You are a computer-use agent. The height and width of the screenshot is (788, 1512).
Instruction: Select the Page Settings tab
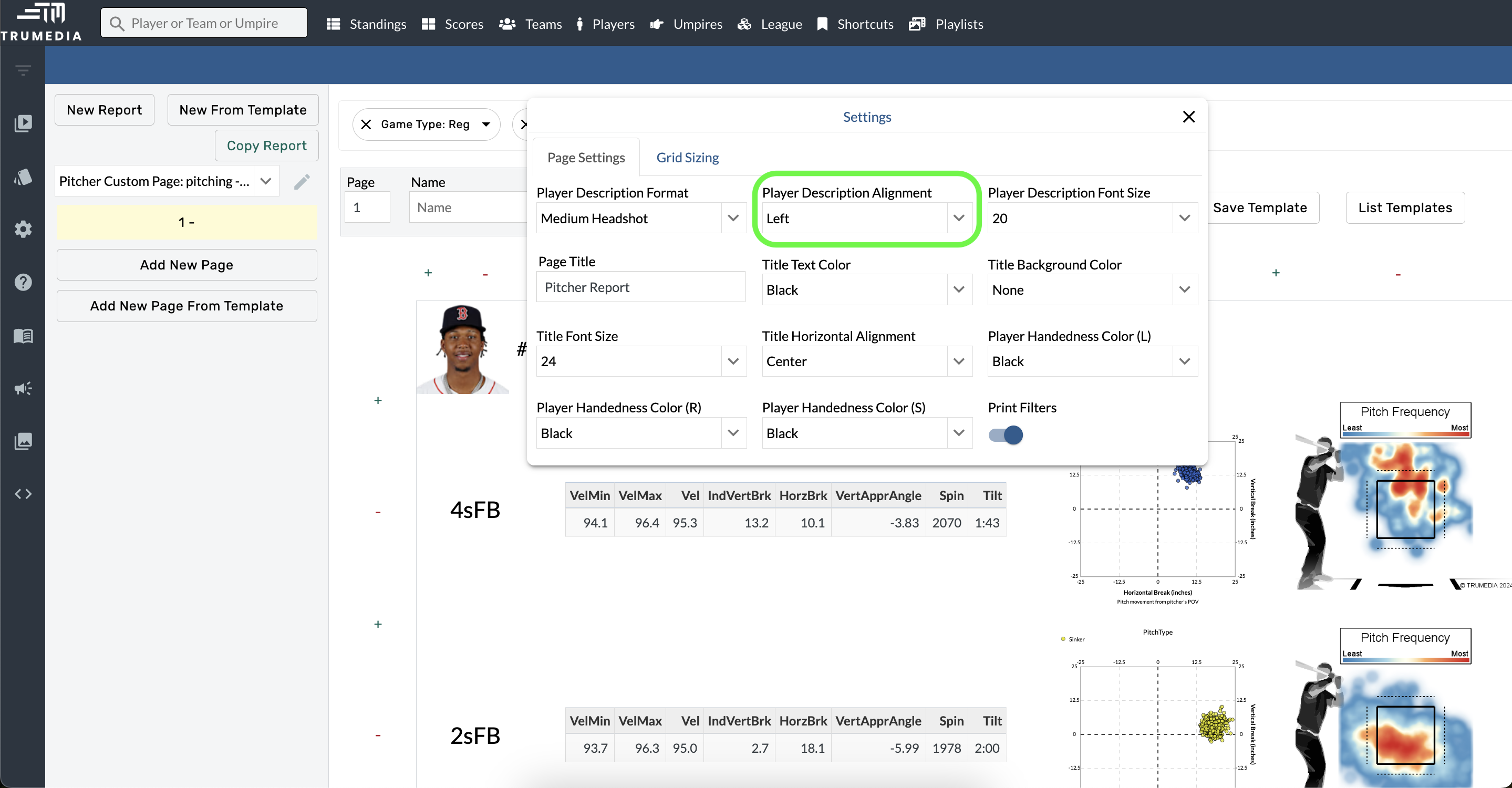pyautogui.click(x=587, y=157)
